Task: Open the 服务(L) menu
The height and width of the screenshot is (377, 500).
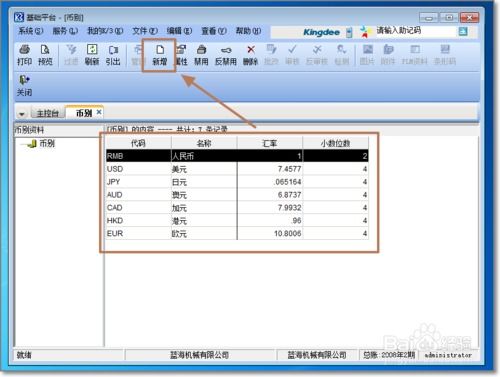Action: (x=65, y=31)
